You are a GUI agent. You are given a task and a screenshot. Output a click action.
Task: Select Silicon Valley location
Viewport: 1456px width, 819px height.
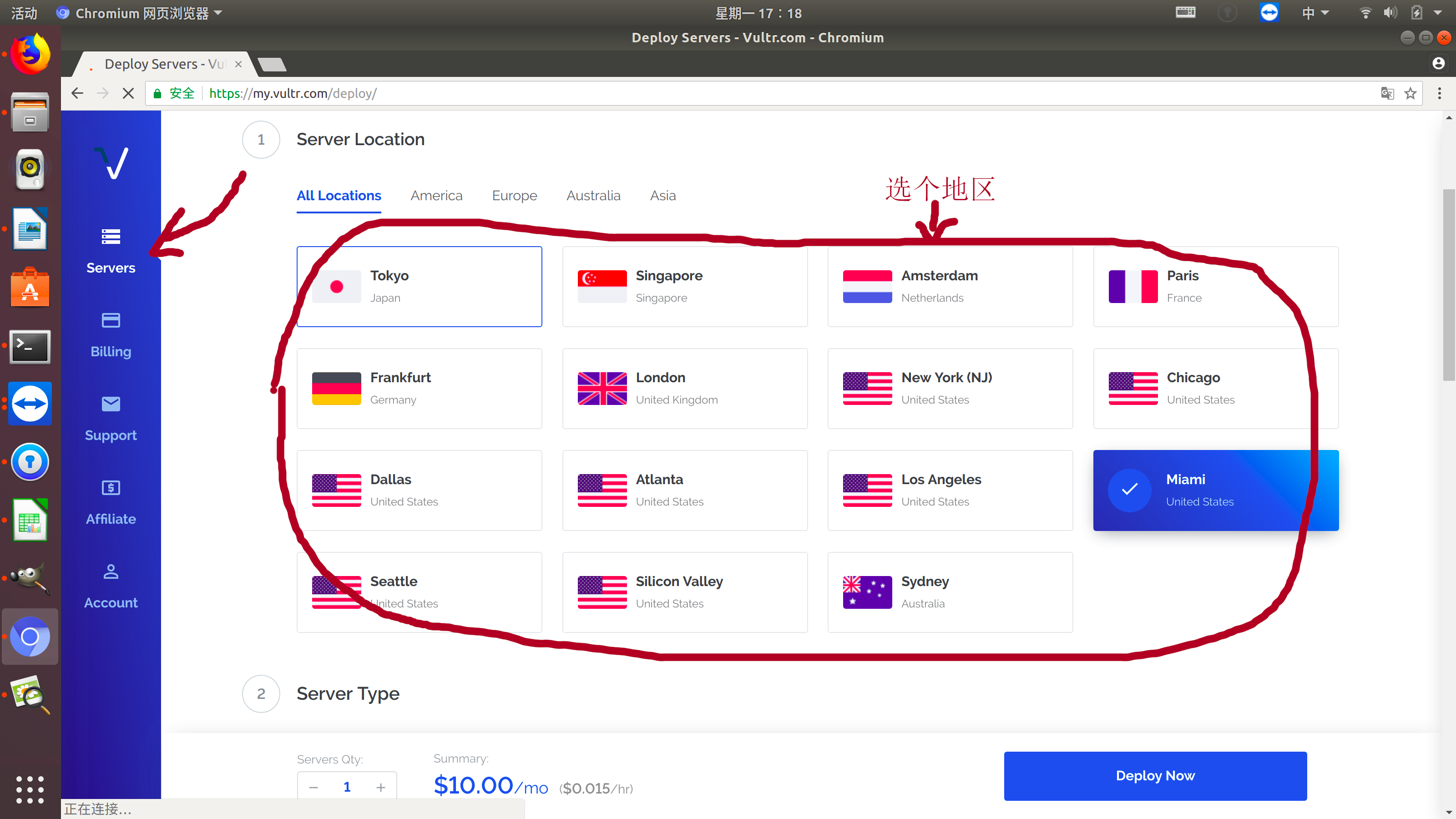685,592
